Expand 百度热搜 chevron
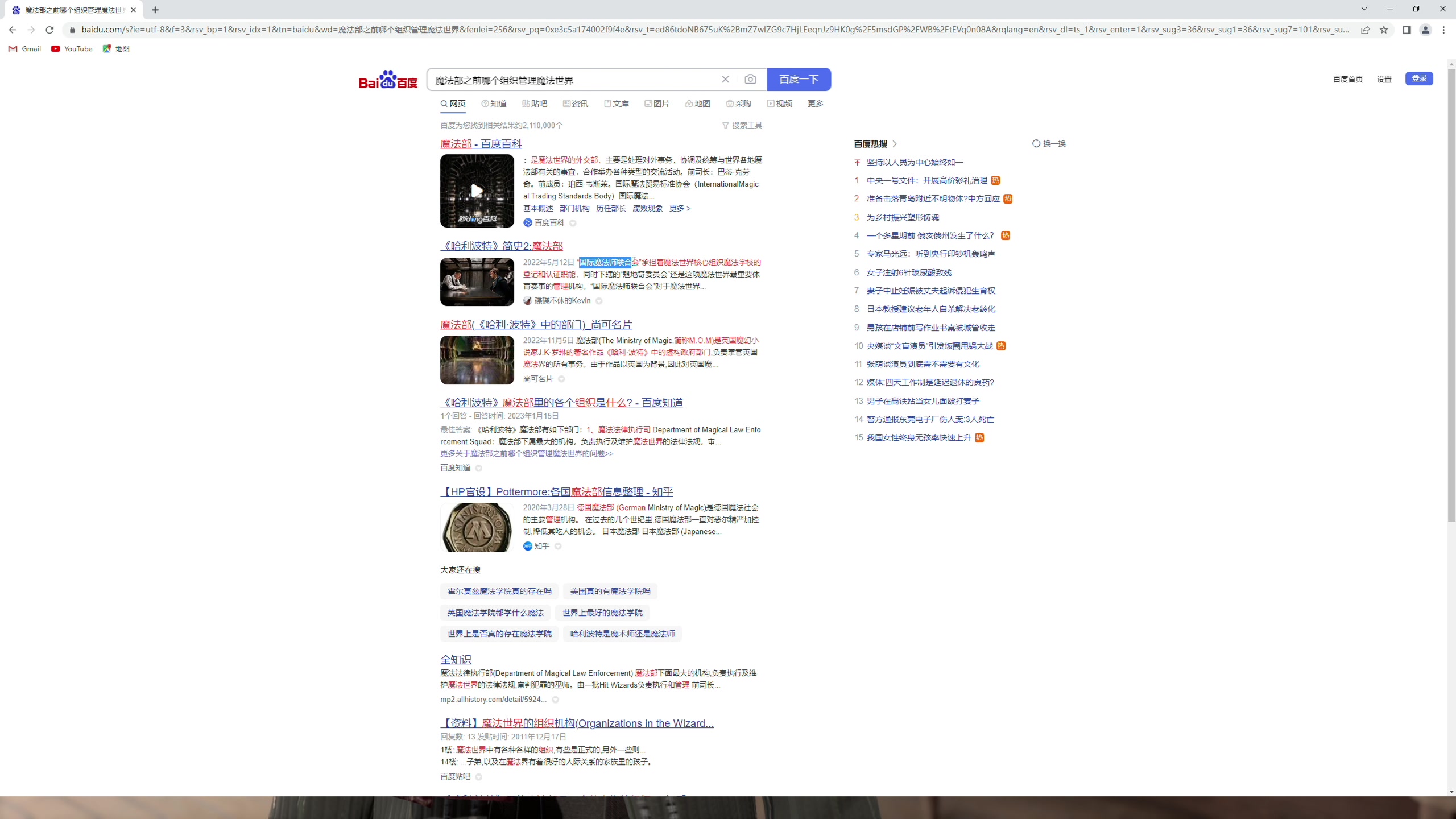Image resolution: width=1456 pixels, height=819 pixels. coord(895,144)
